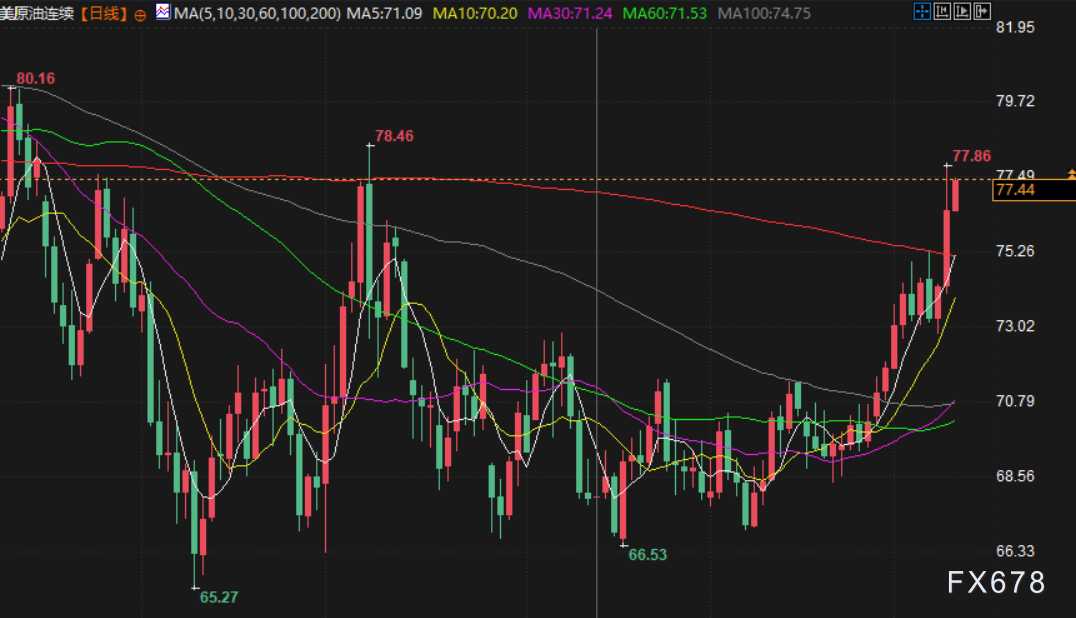
Task: Select the MA10:70.20 yellow legend label
Action: [x=475, y=13]
